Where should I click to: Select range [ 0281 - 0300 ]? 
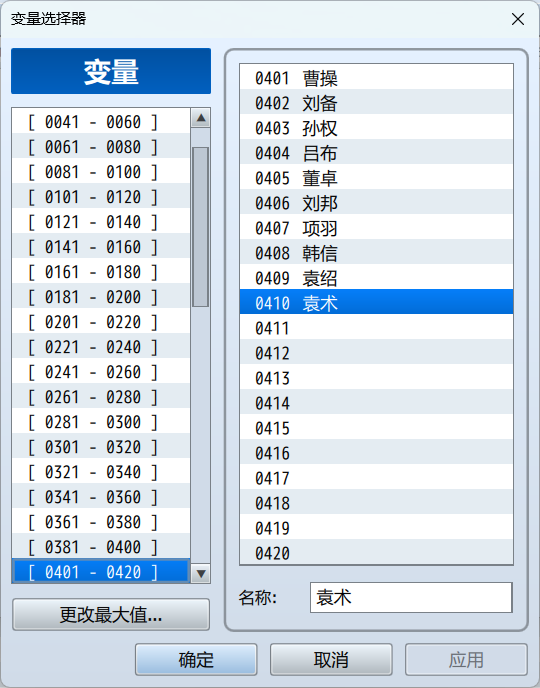click(101, 422)
